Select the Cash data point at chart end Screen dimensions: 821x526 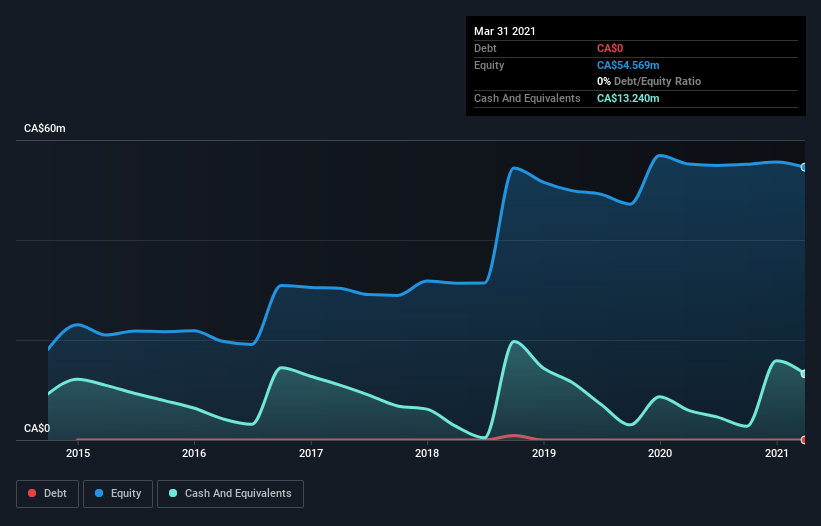point(804,374)
